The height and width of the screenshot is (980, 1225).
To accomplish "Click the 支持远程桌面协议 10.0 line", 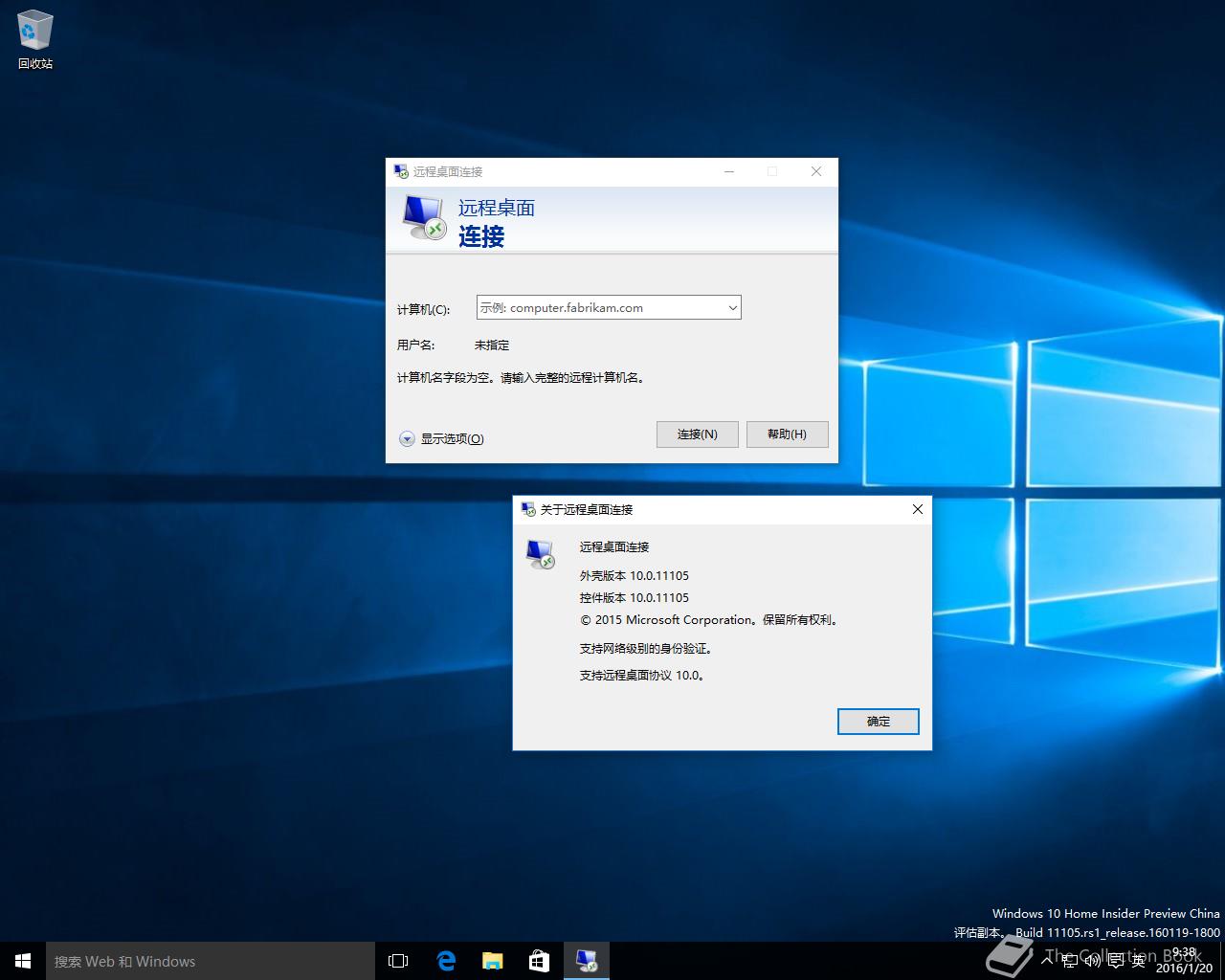I will [x=643, y=675].
